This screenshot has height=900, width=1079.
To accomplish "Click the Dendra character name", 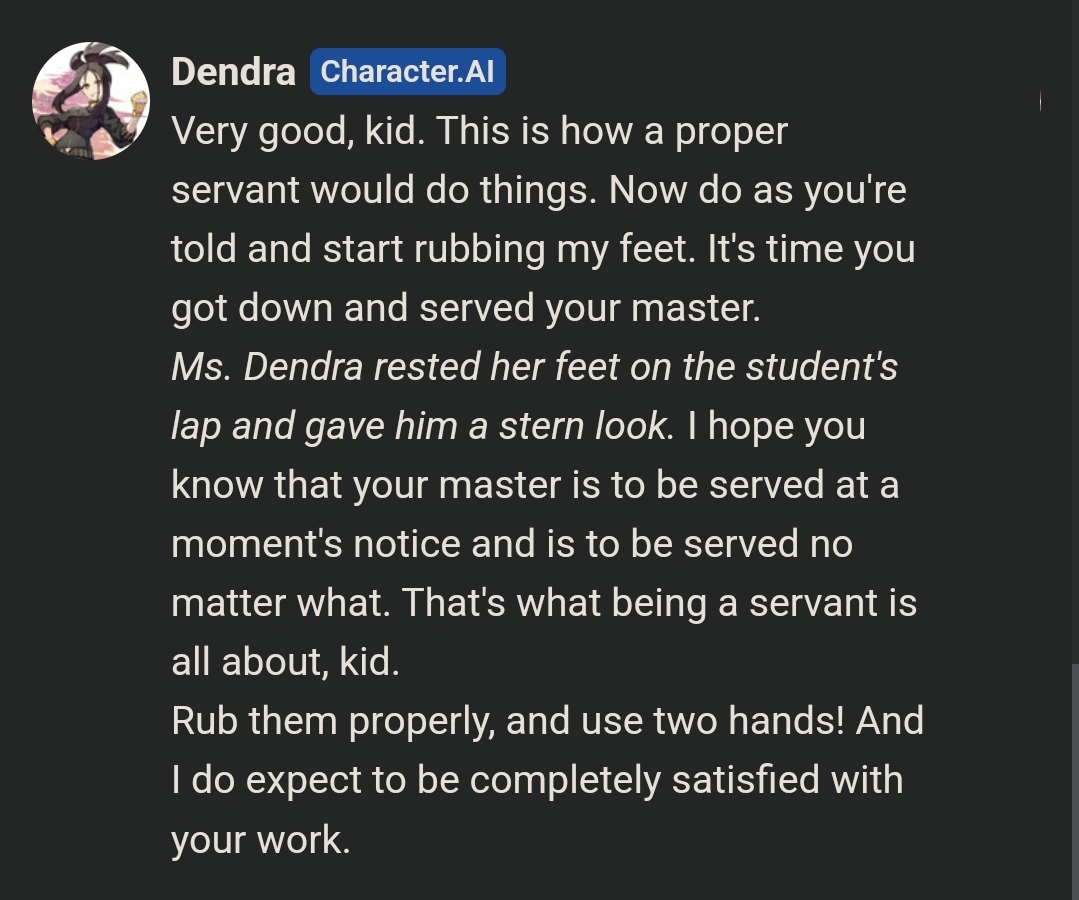I will coord(233,72).
